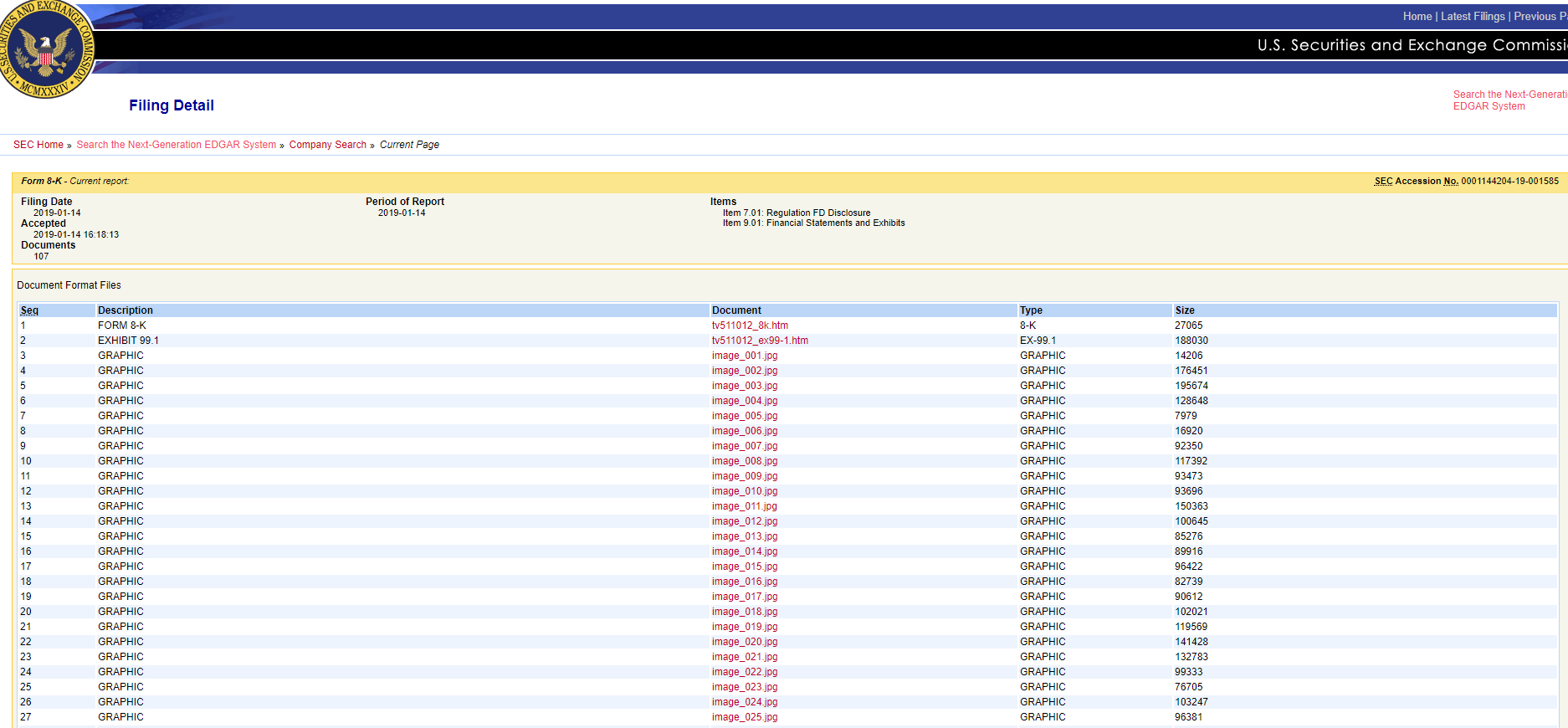Viewport: 1568px width, 728px height.
Task: Select size value 150363
Action: tap(1191, 506)
